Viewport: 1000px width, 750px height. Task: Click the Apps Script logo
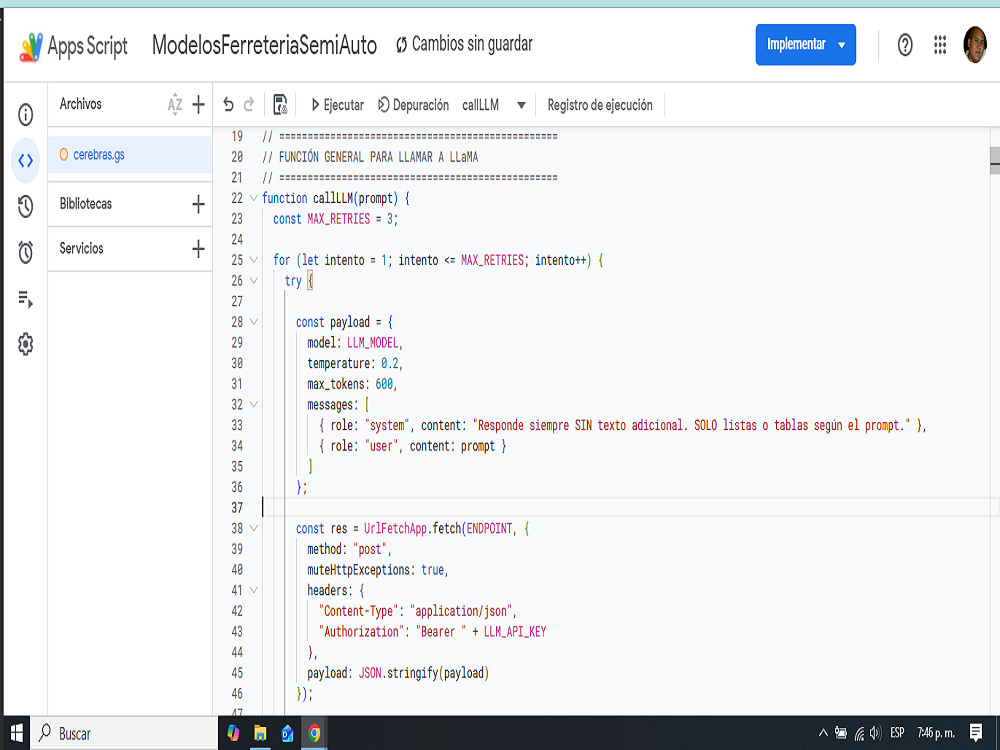point(31,47)
